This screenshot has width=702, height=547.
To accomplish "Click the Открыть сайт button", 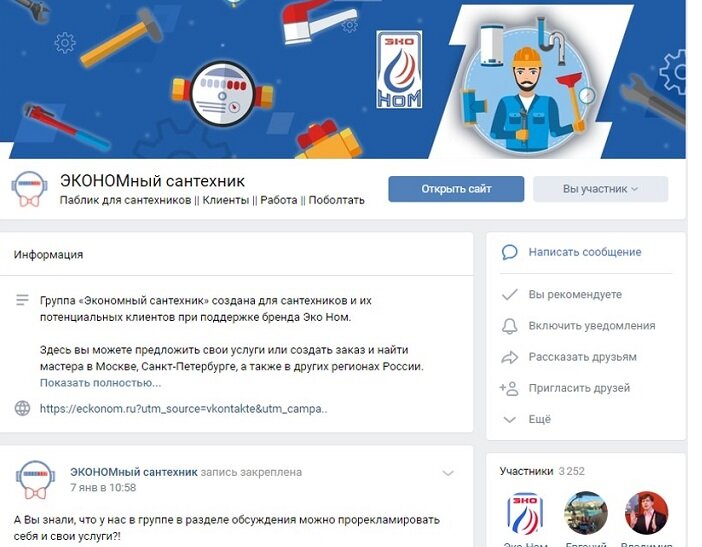I will coord(456,189).
